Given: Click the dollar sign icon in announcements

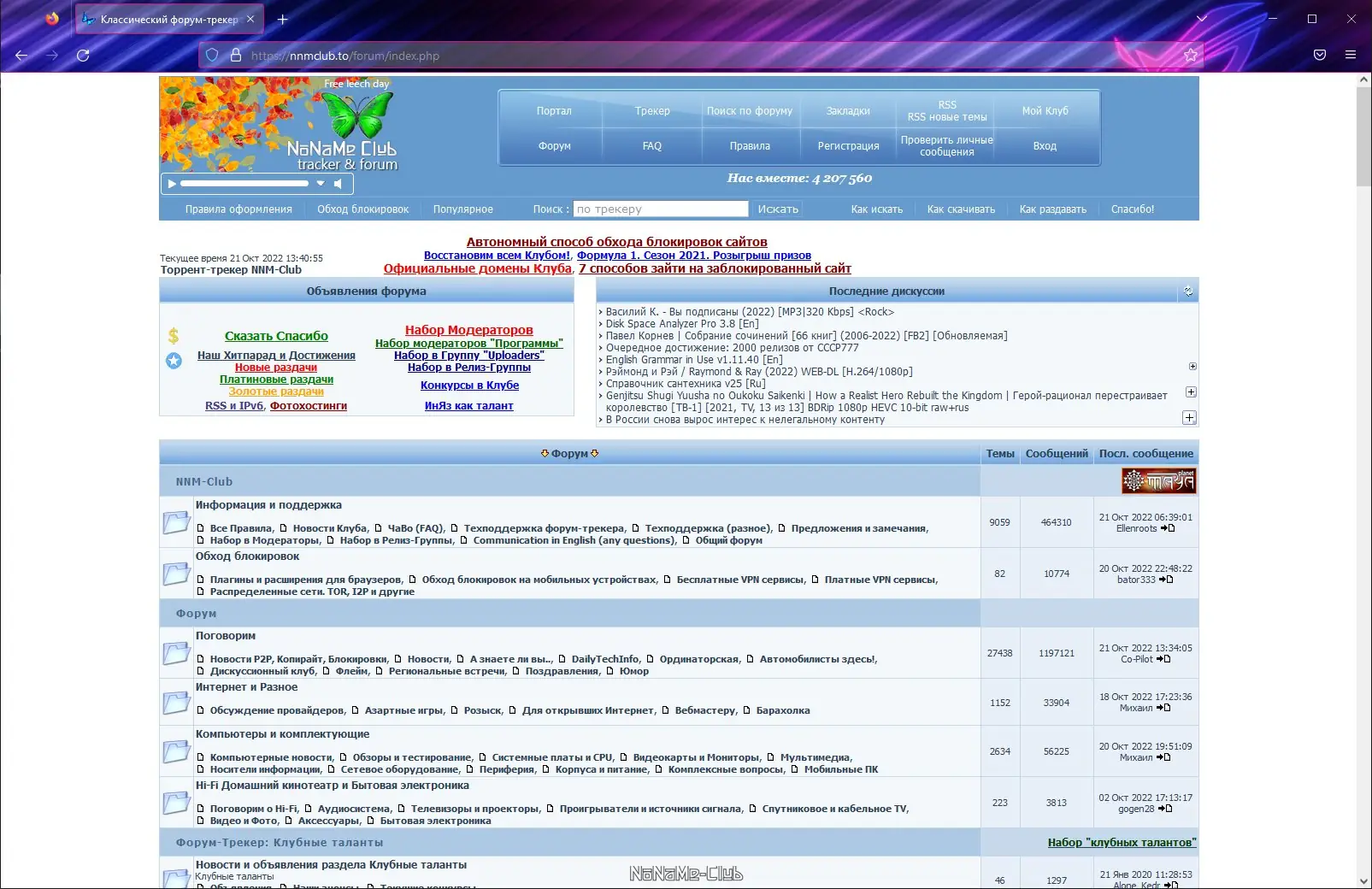Looking at the screenshot, I should [174, 336].
